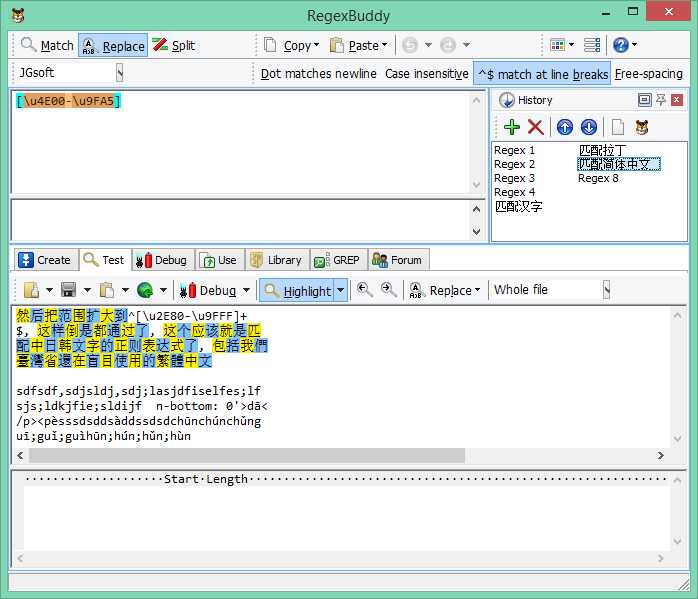Open the Copy dropdown arrow
698x599 pixels.
tap(317, 45)
